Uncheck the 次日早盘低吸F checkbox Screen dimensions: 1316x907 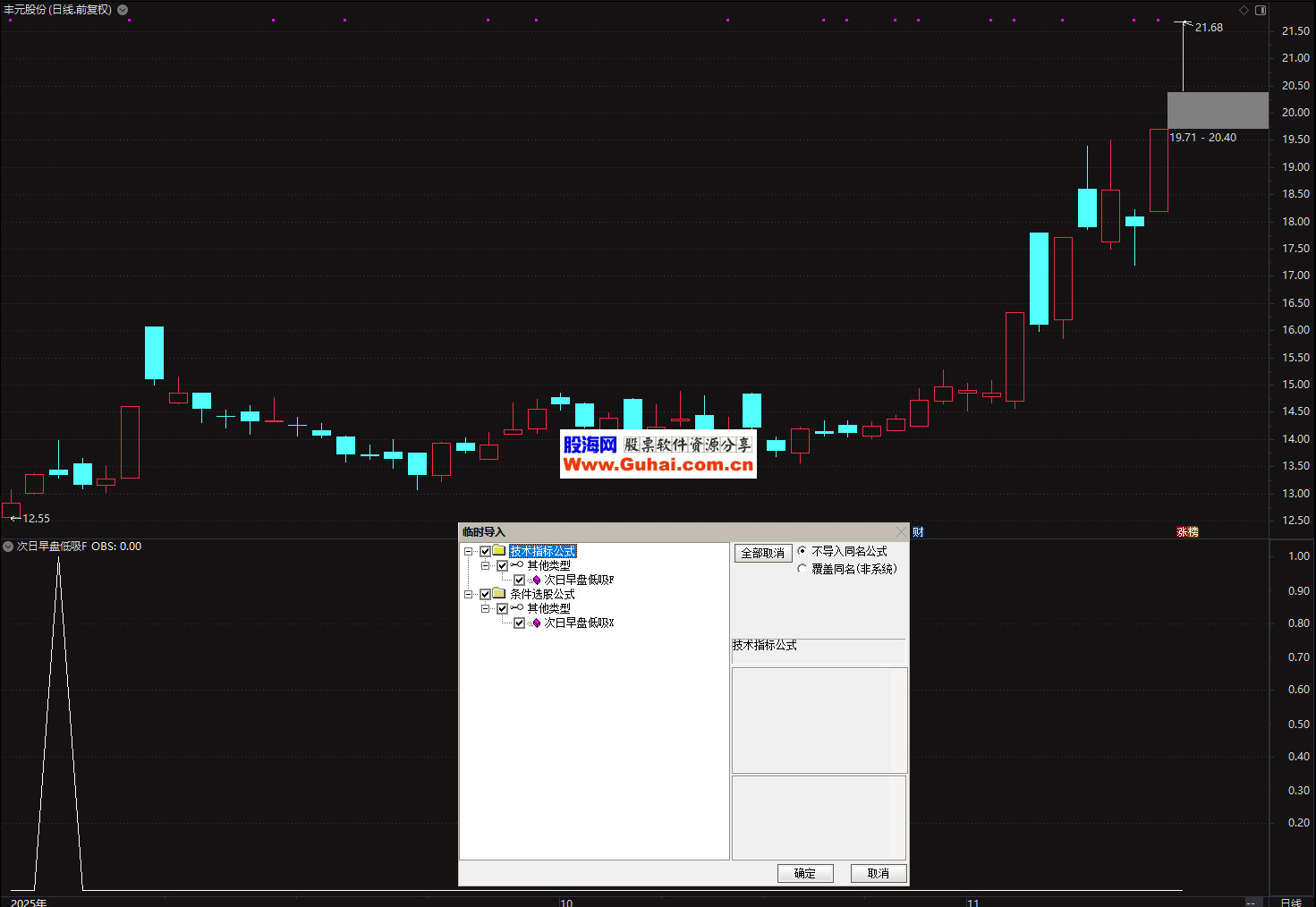tap(519, 581)
